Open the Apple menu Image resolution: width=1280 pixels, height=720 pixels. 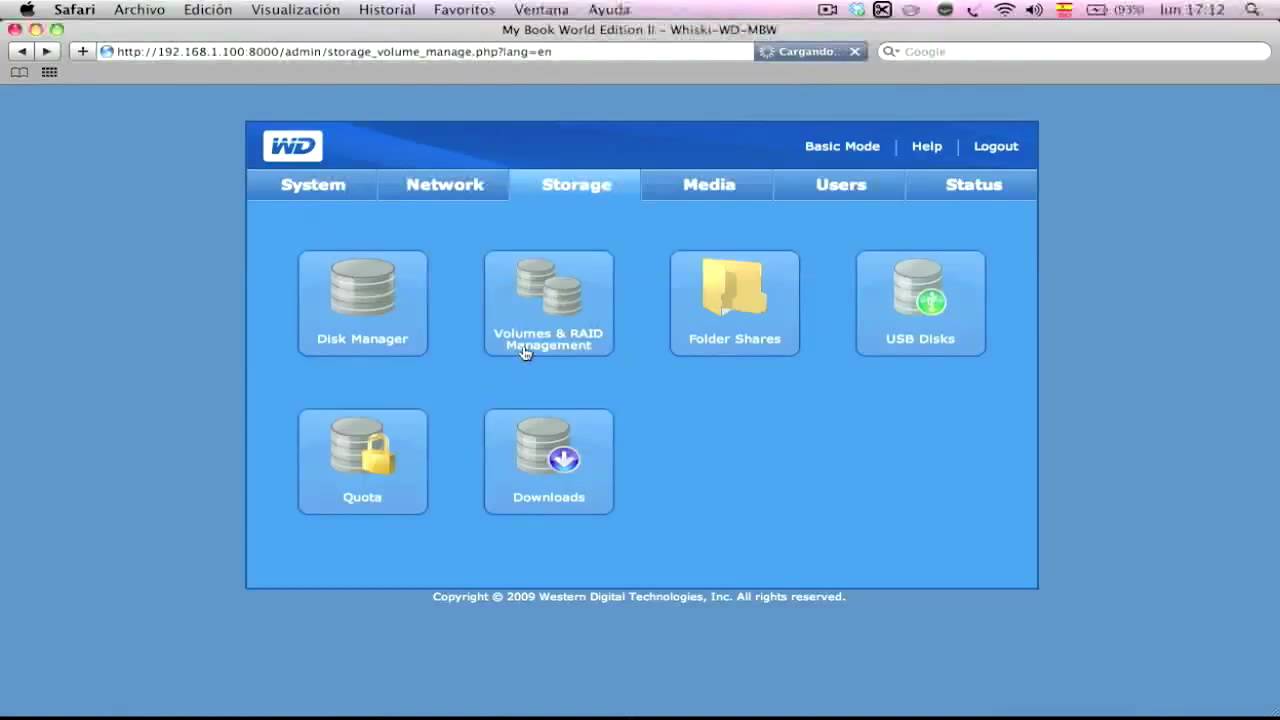click(27, 9)
